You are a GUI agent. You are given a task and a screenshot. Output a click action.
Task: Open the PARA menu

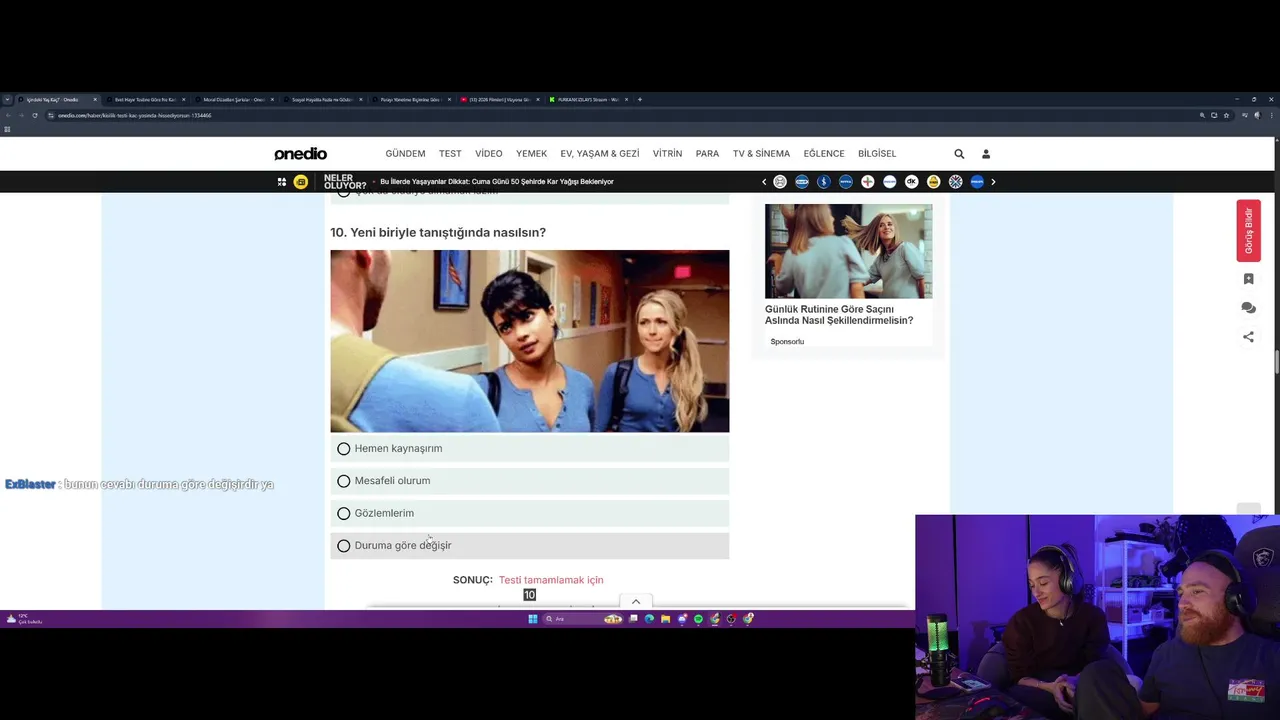tap(707, 154)
